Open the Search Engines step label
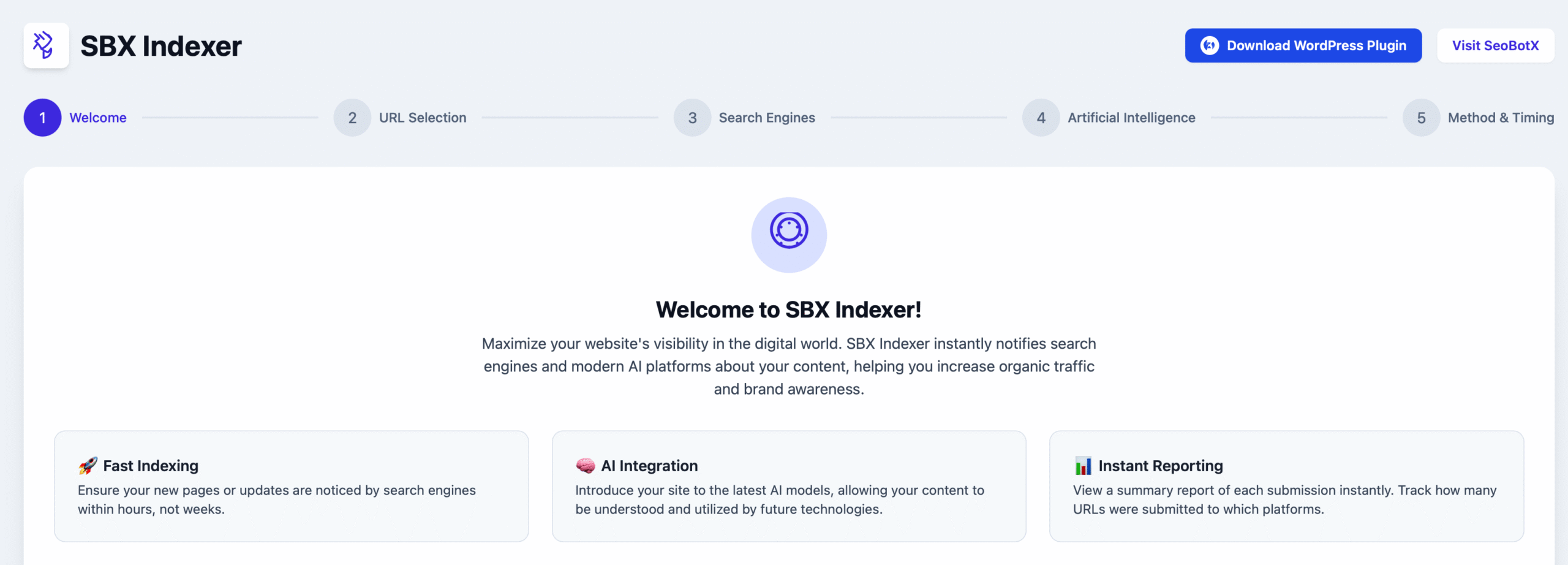The image size is (1568, 565). click(x=767, y=118)
